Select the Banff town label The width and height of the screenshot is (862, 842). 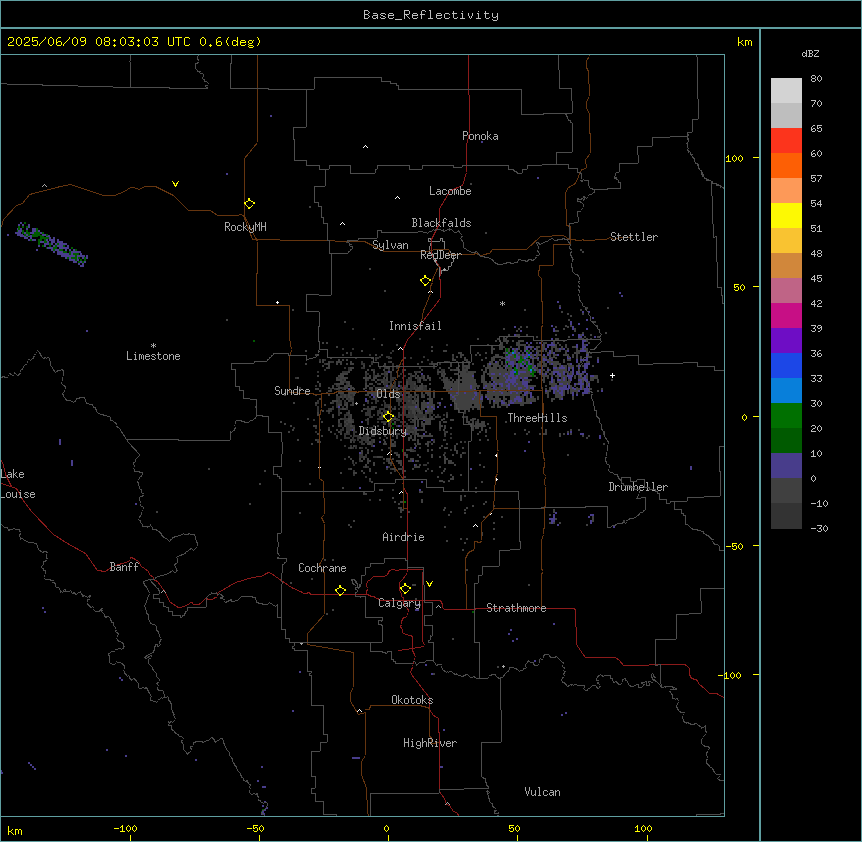124,567
